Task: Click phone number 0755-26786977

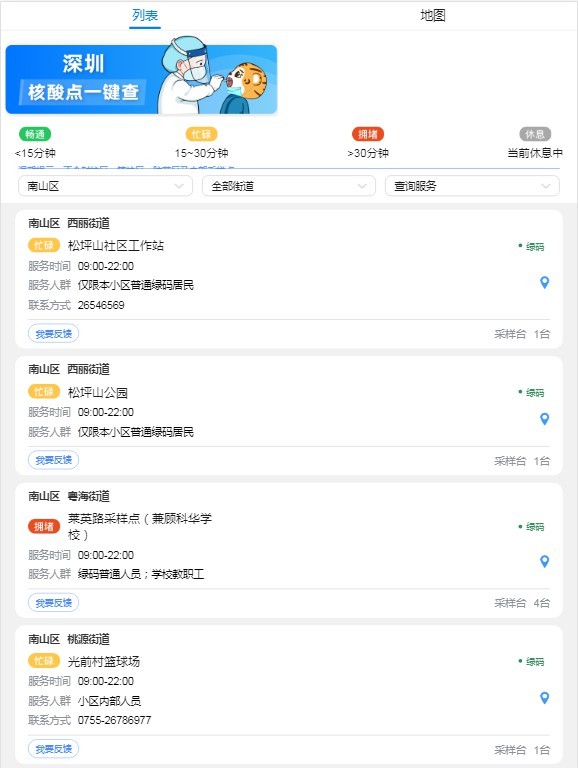Action: [x=114, y=720]
